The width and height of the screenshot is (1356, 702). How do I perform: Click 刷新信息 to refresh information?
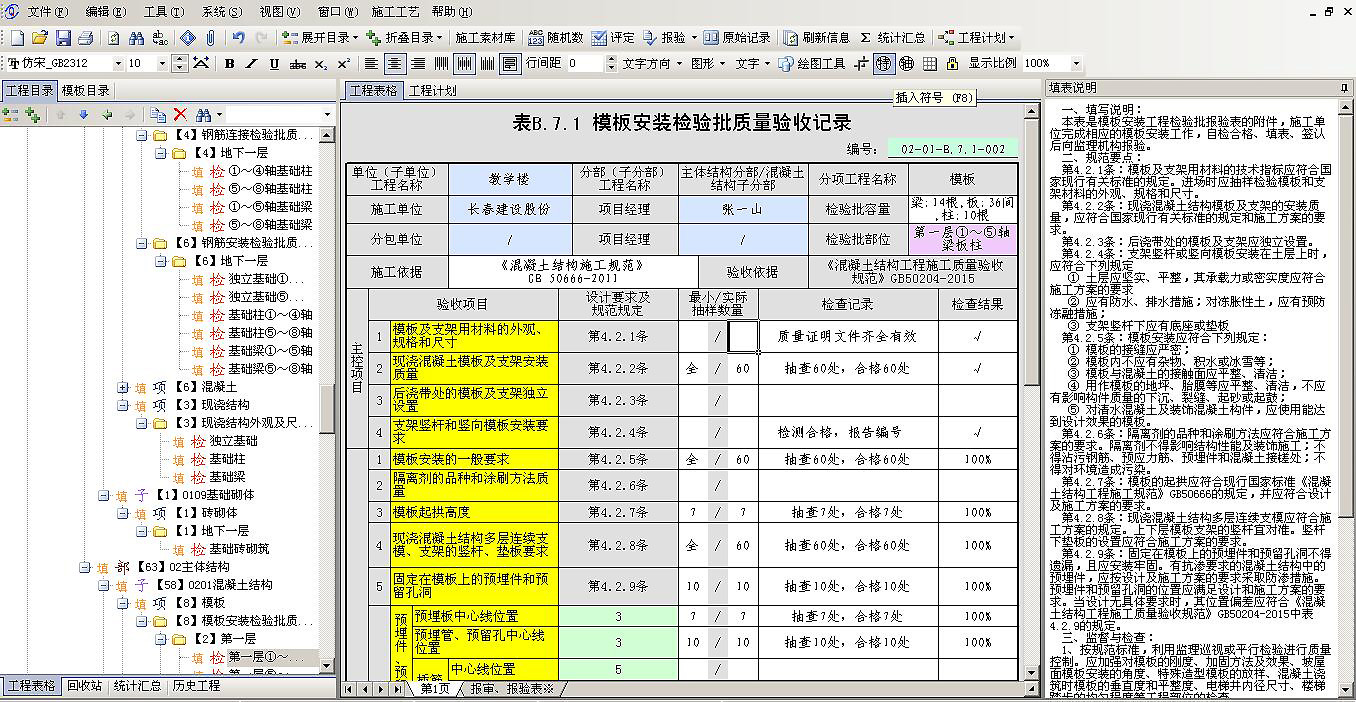(x=816, y=38)
